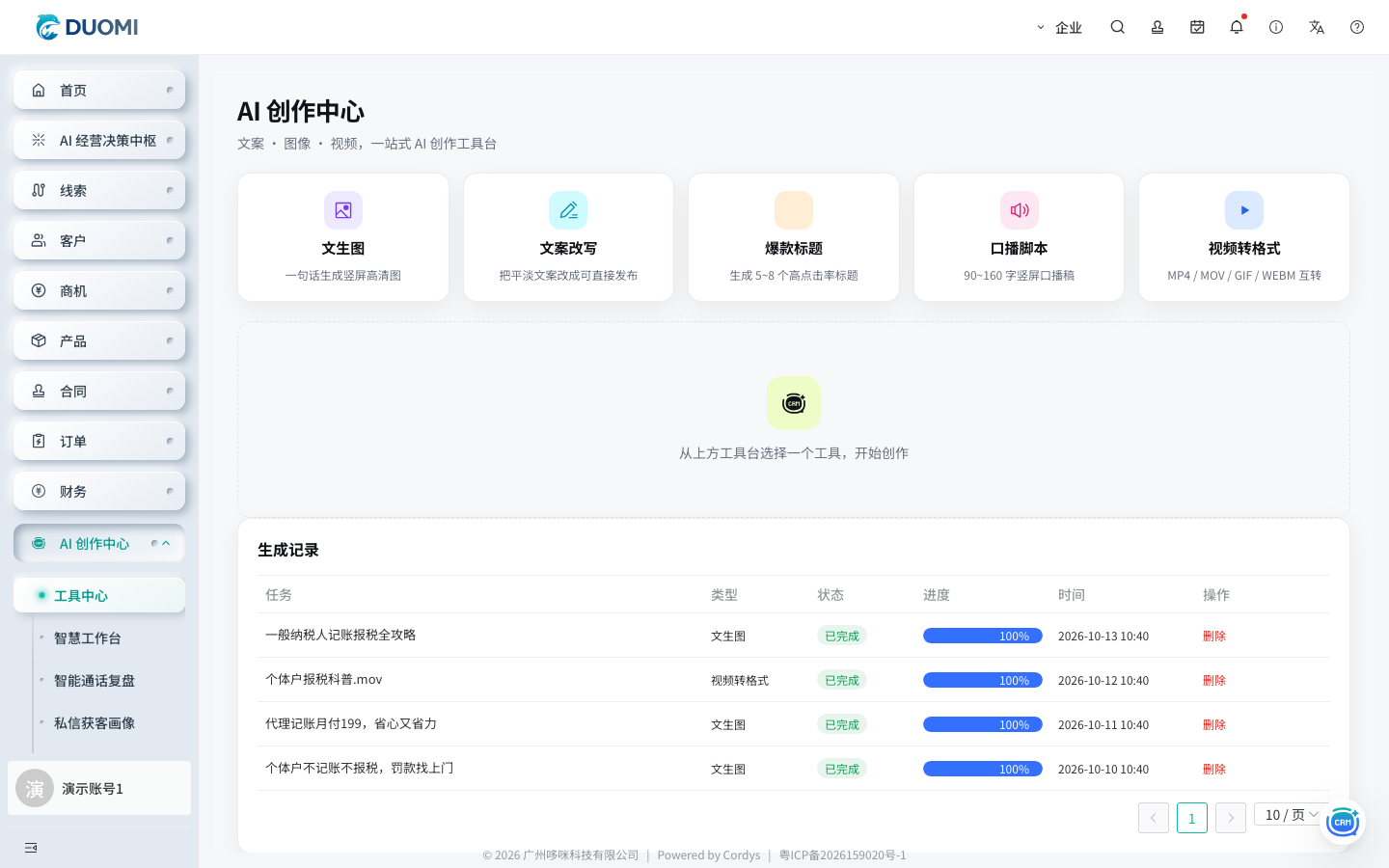Collapse sidebar using bottom menu icon

click(x=31, y=848)
